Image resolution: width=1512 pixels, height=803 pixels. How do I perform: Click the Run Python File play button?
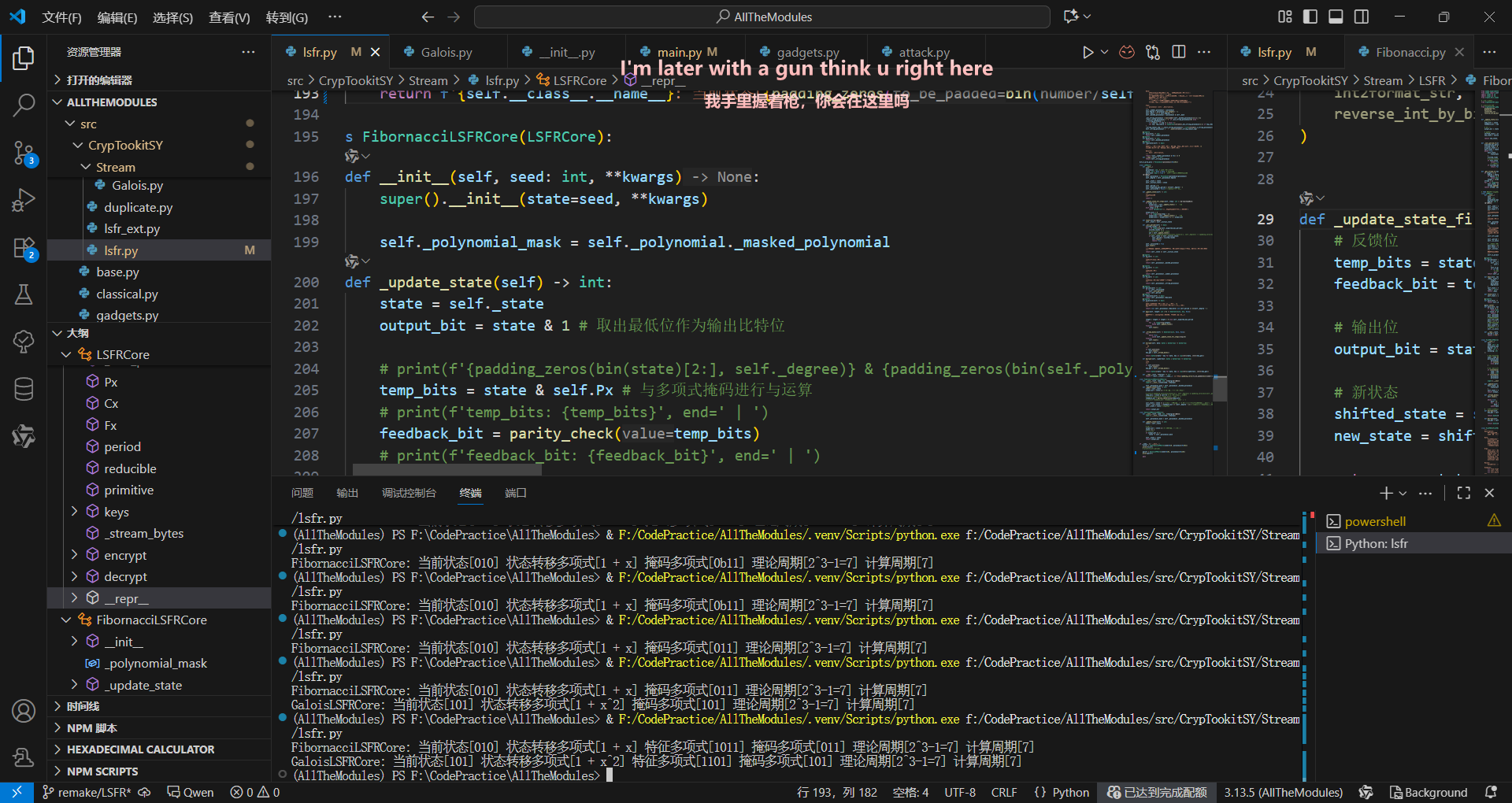(x=1088, y=52)
